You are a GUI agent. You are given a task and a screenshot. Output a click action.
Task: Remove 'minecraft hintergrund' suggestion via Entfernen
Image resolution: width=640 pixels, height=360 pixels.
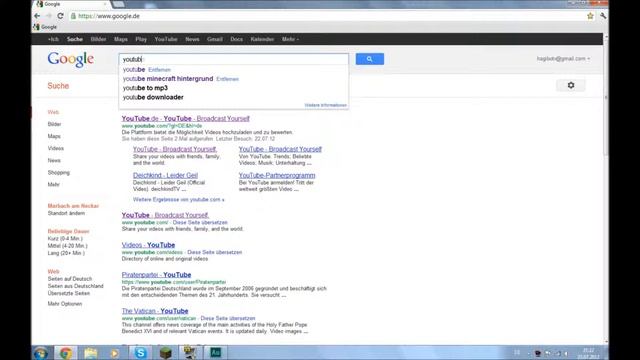227,79
